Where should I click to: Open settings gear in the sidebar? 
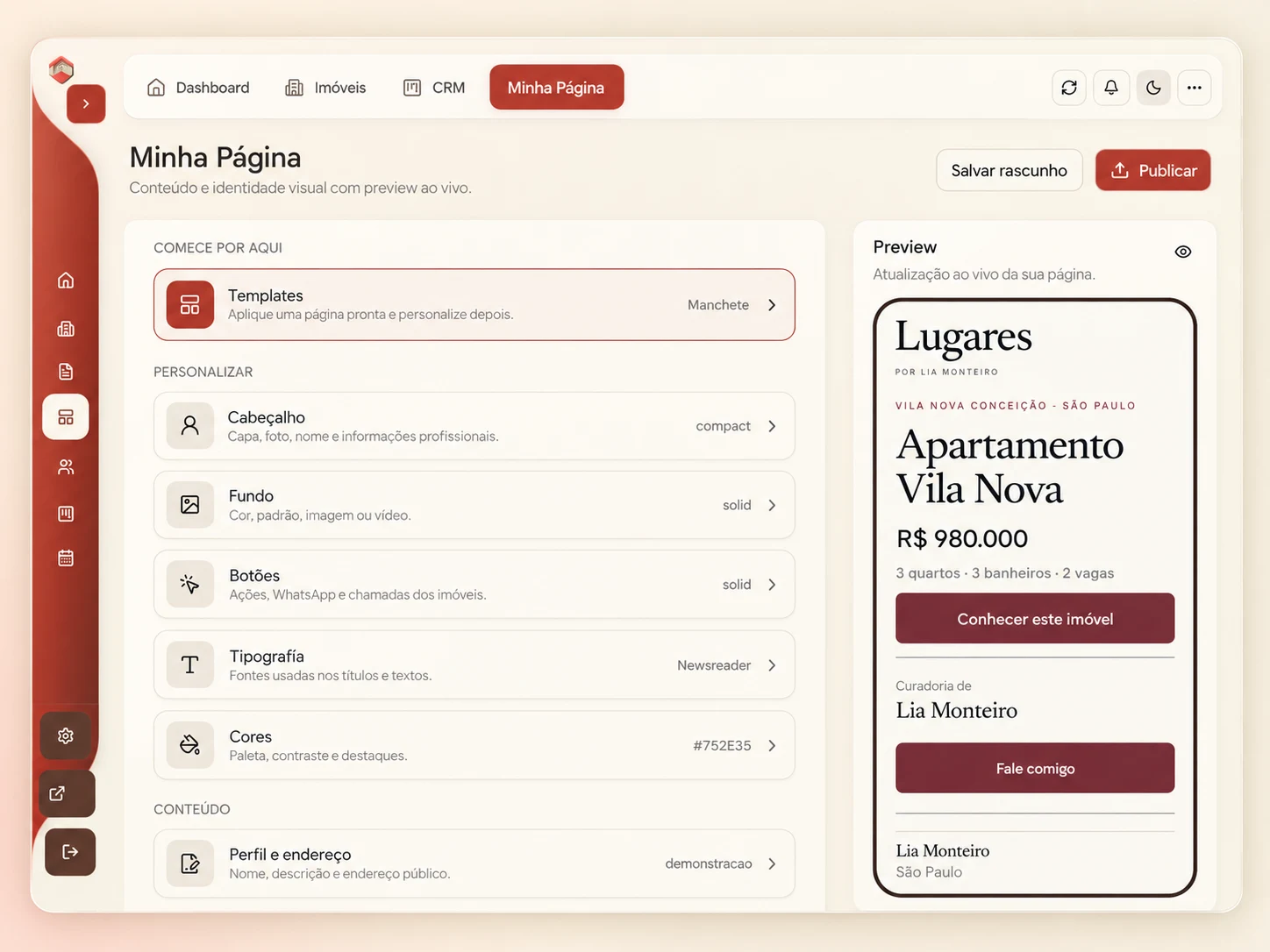click(x=66, y=735)
